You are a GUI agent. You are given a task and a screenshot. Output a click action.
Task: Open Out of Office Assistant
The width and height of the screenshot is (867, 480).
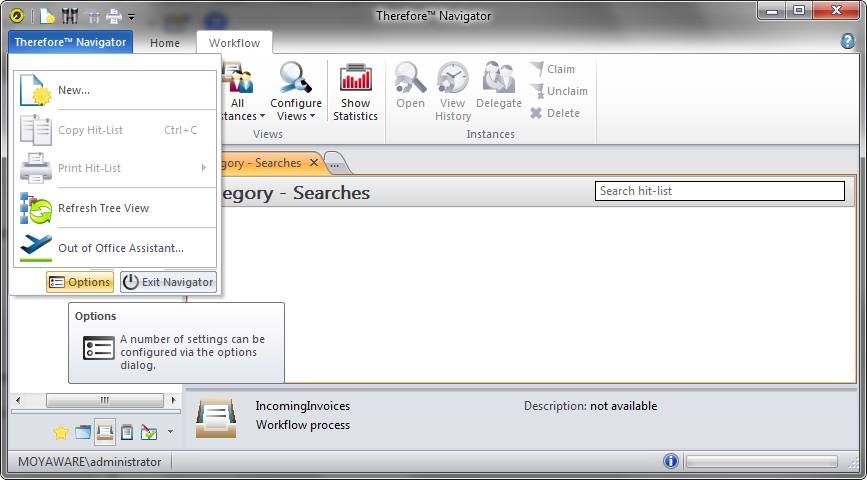pyautogui.click(x=120, y=248)
